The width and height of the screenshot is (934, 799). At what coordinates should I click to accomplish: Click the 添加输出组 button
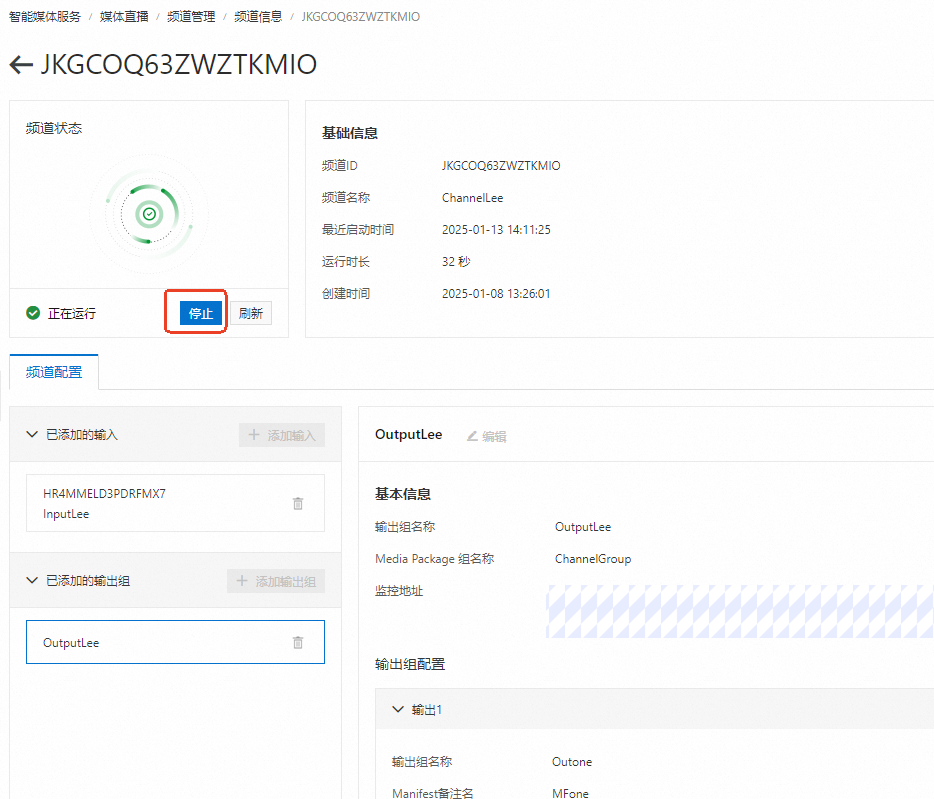pyautogui.click(x=276, y=581)
